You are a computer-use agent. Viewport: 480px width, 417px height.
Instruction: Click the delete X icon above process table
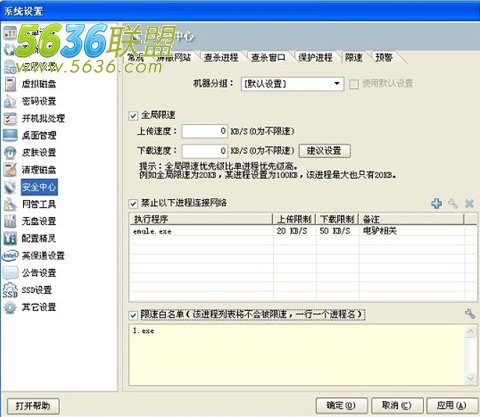point(469,203)
